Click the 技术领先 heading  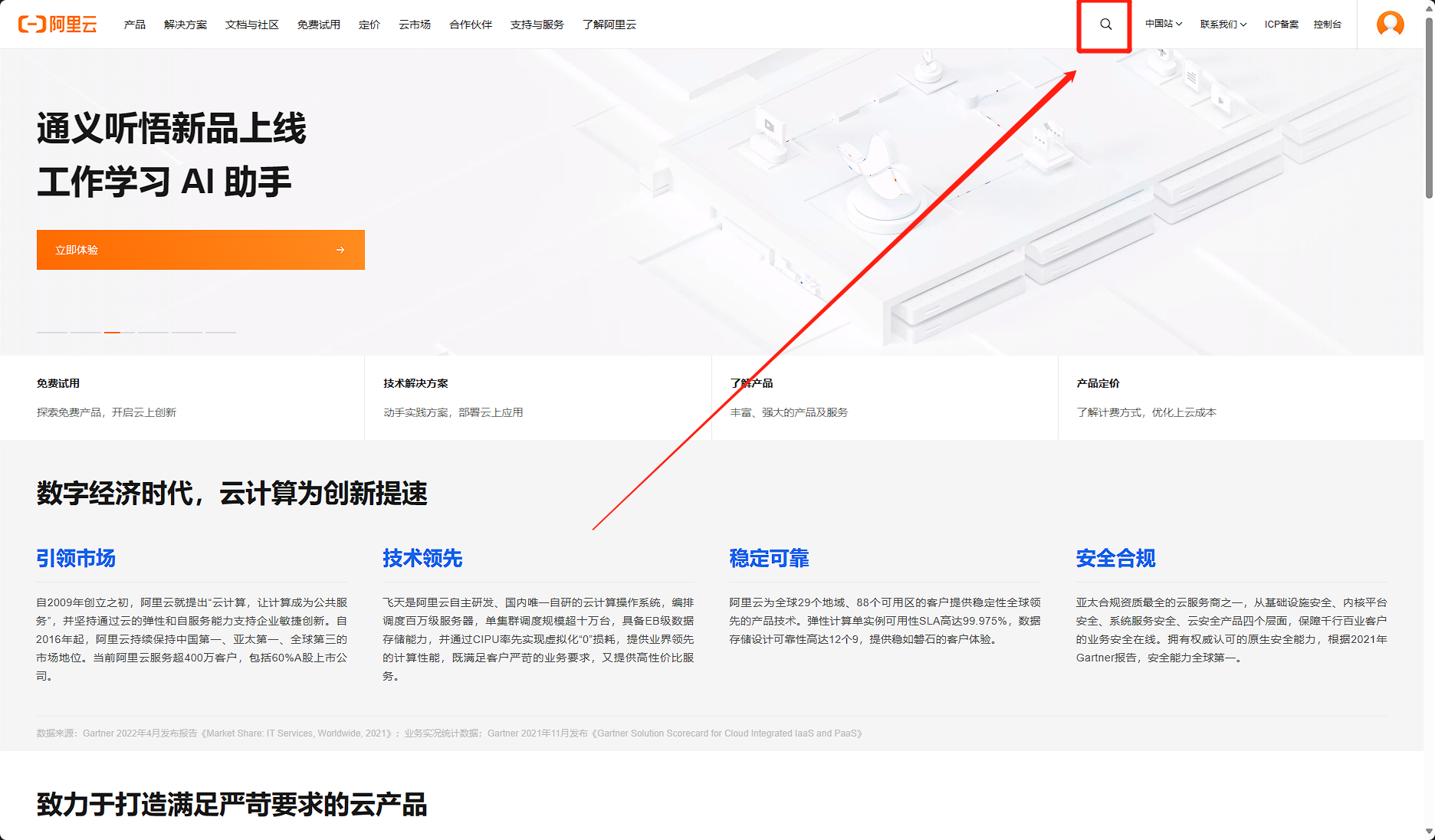click(x=422, y=558)
